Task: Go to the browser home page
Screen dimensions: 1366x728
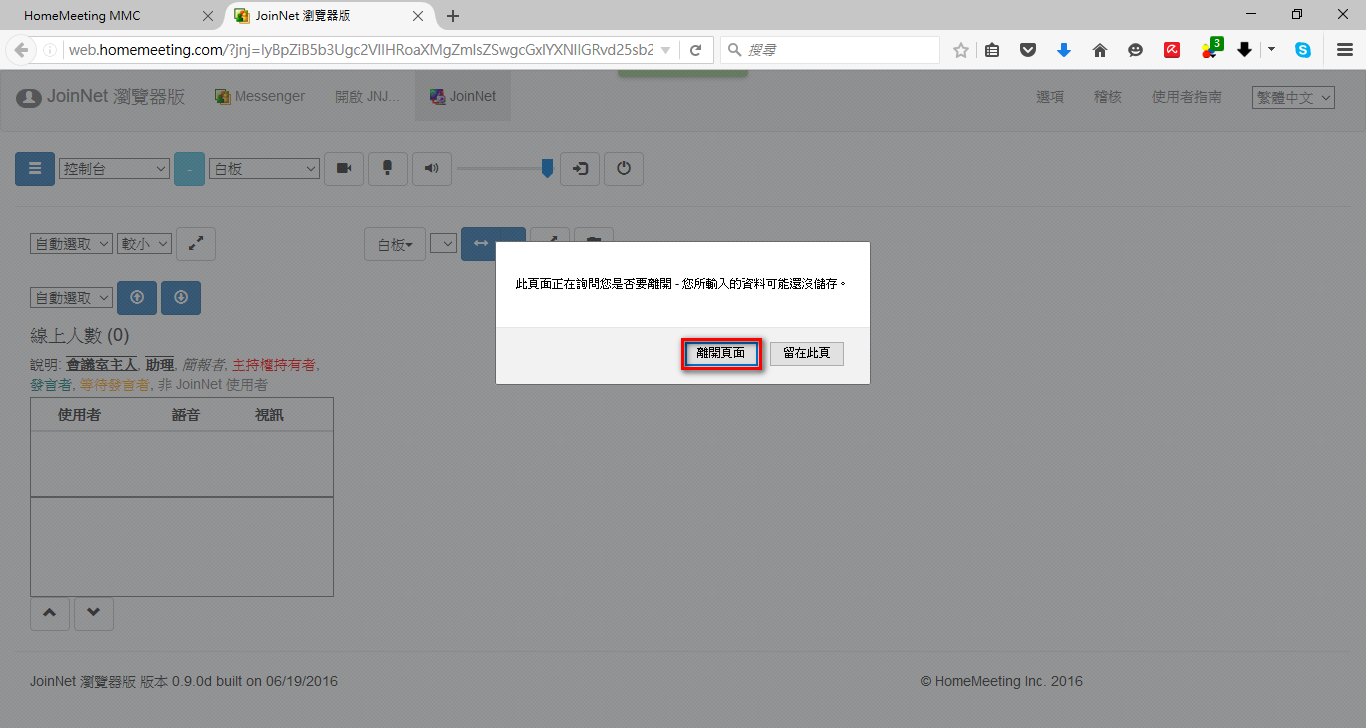Action: [x=1100, y=50]
